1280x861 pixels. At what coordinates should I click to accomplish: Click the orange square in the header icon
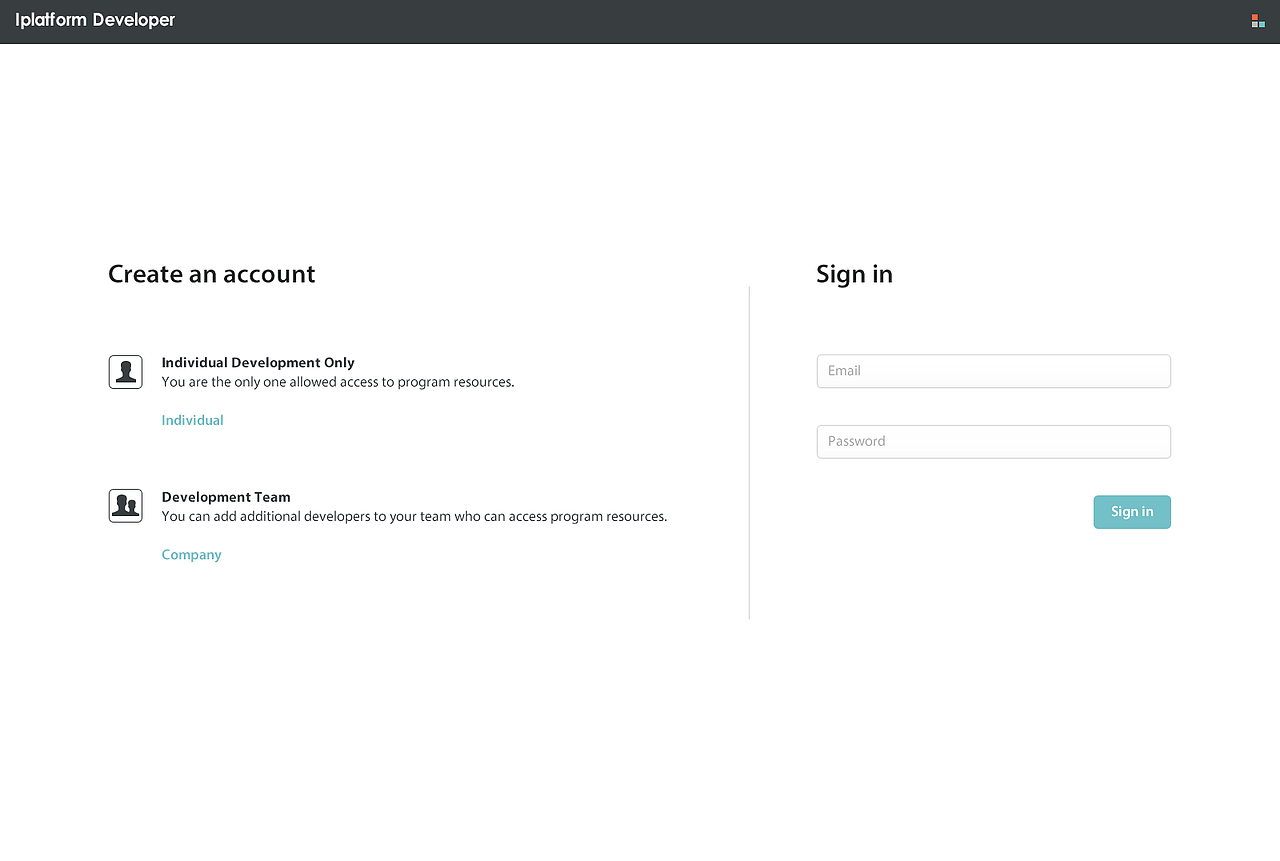pos(1255,17)
